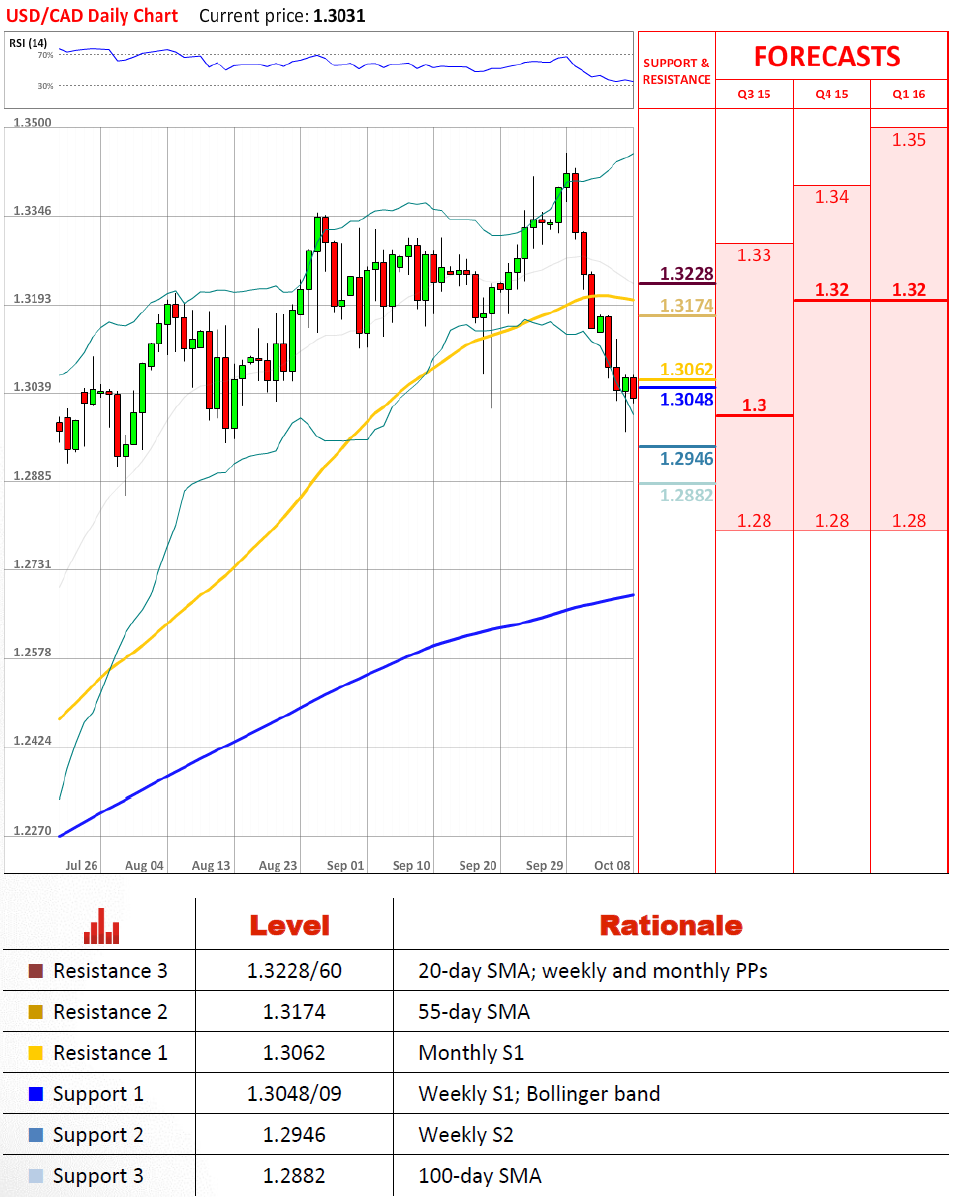Click the rationale '100-day SMA'
958x1197 pixels.
pyautogui.click(x=479, y=1176)
